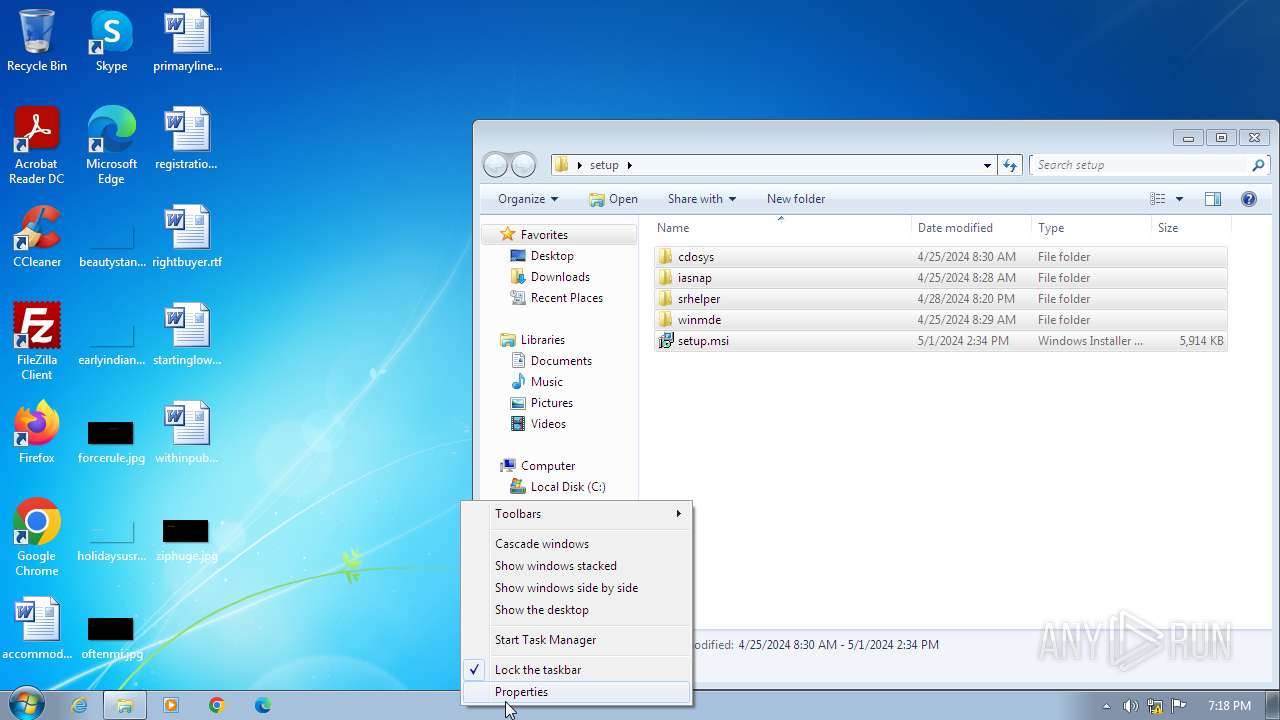Launch Microsoft Edge desktop shortcut
The width and height of the screenshot is (1280, 720).
111,146
